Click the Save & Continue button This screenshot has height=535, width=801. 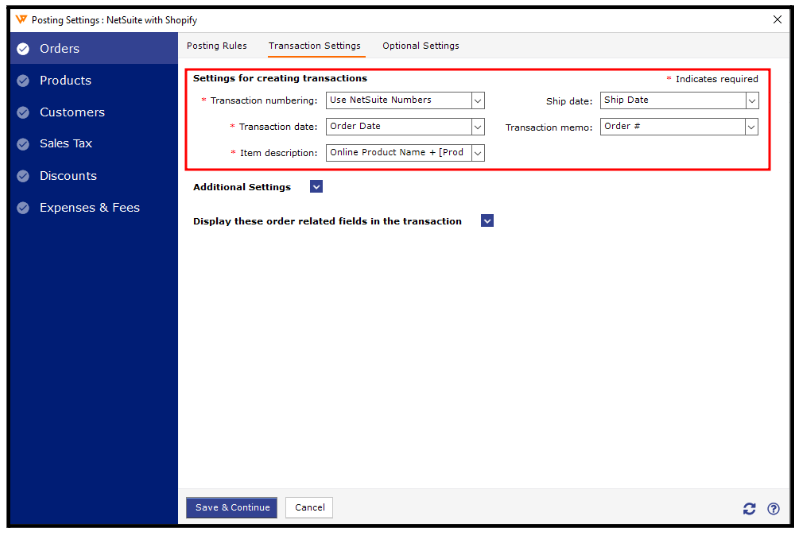232,507
